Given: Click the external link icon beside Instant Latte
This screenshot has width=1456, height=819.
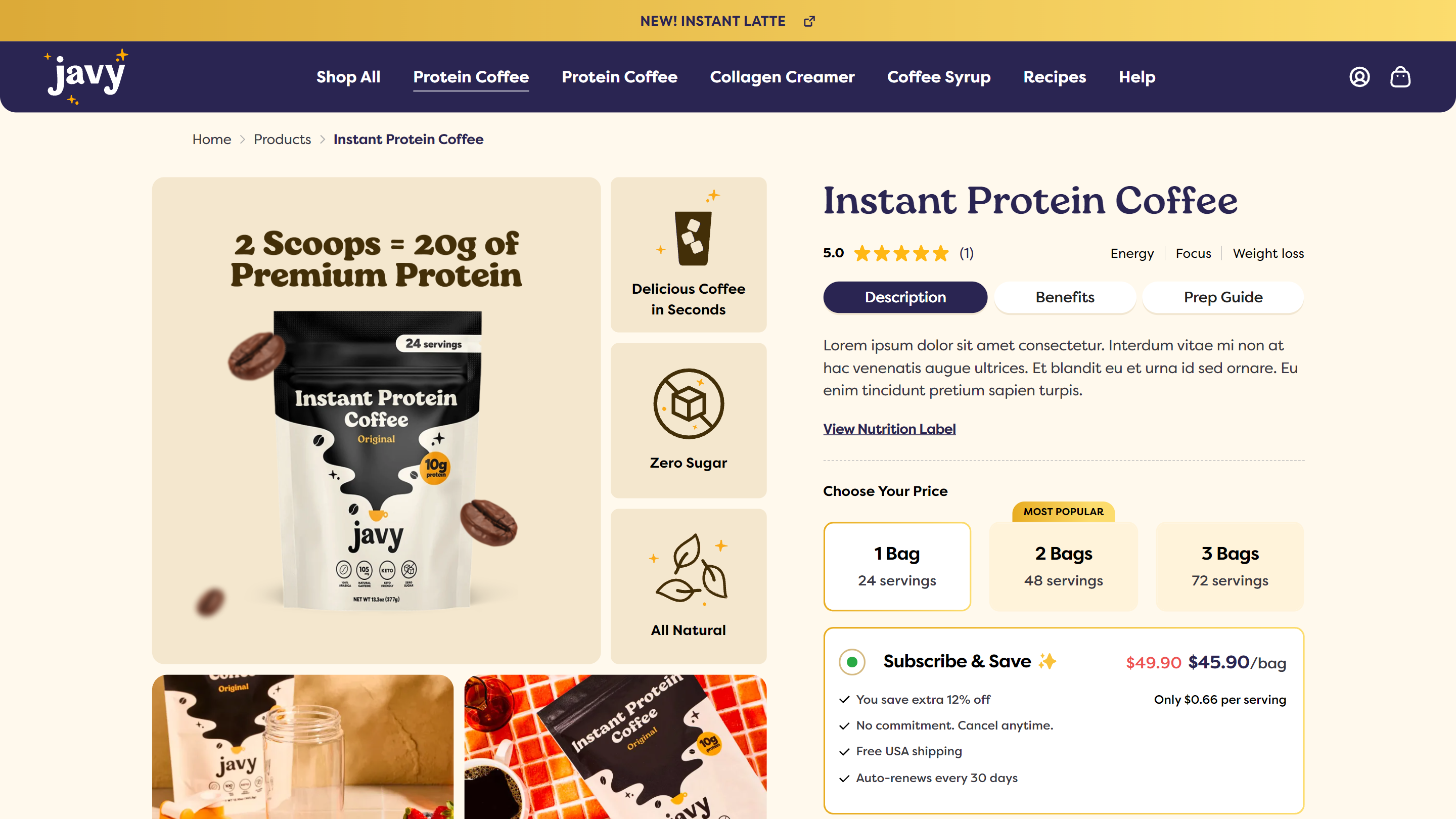Looking at the screenshot, I should [x=809, y=21].
